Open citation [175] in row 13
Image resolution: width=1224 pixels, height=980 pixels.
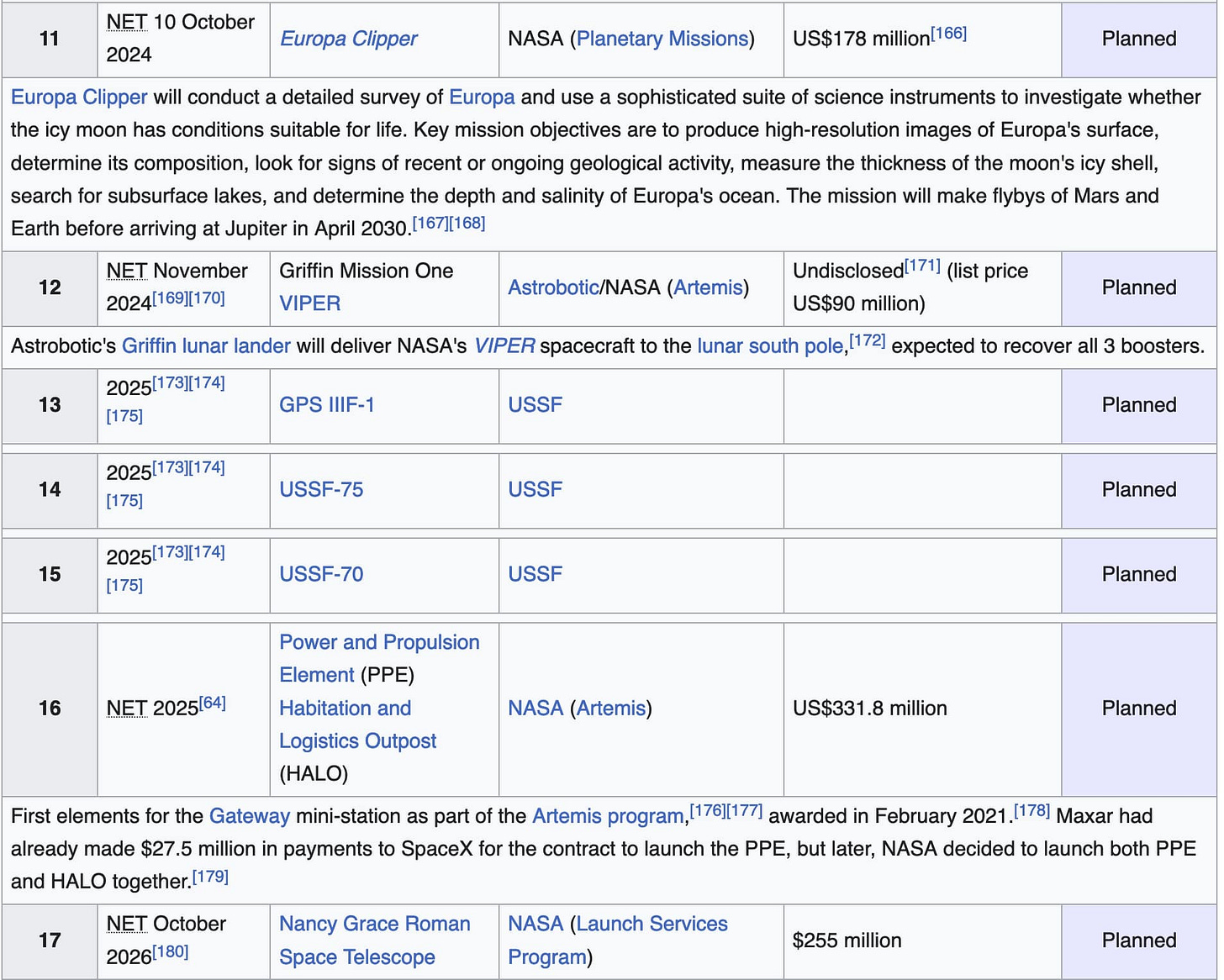click(x=124, y=416)
